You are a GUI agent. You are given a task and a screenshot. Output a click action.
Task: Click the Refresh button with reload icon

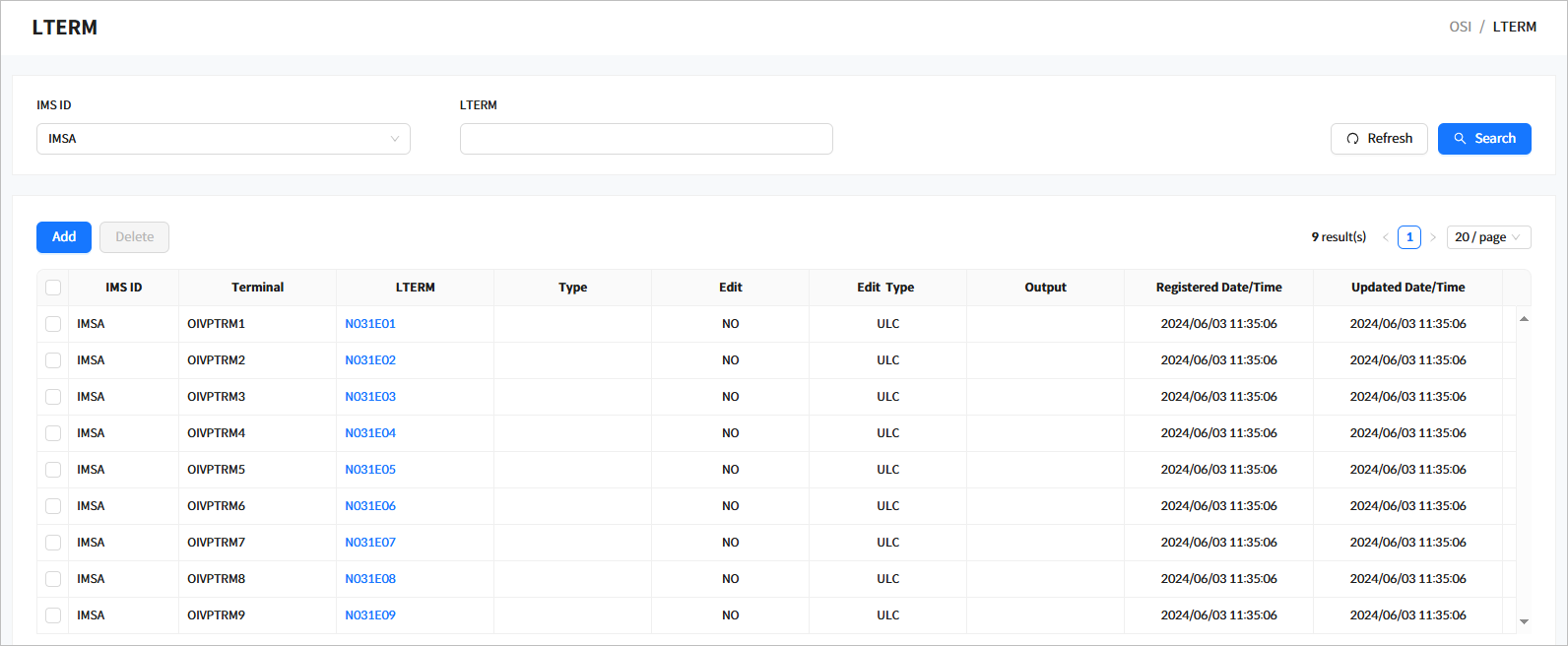tap(1378, 139)
